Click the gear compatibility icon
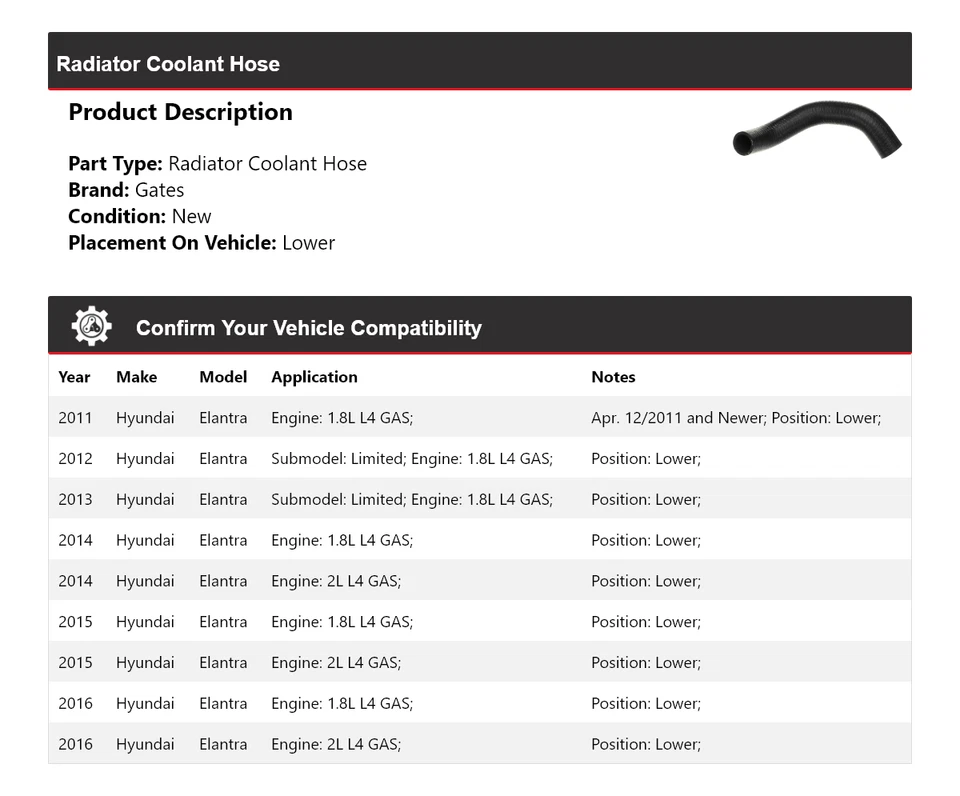 pyautogui.click(x=92, y=327)
